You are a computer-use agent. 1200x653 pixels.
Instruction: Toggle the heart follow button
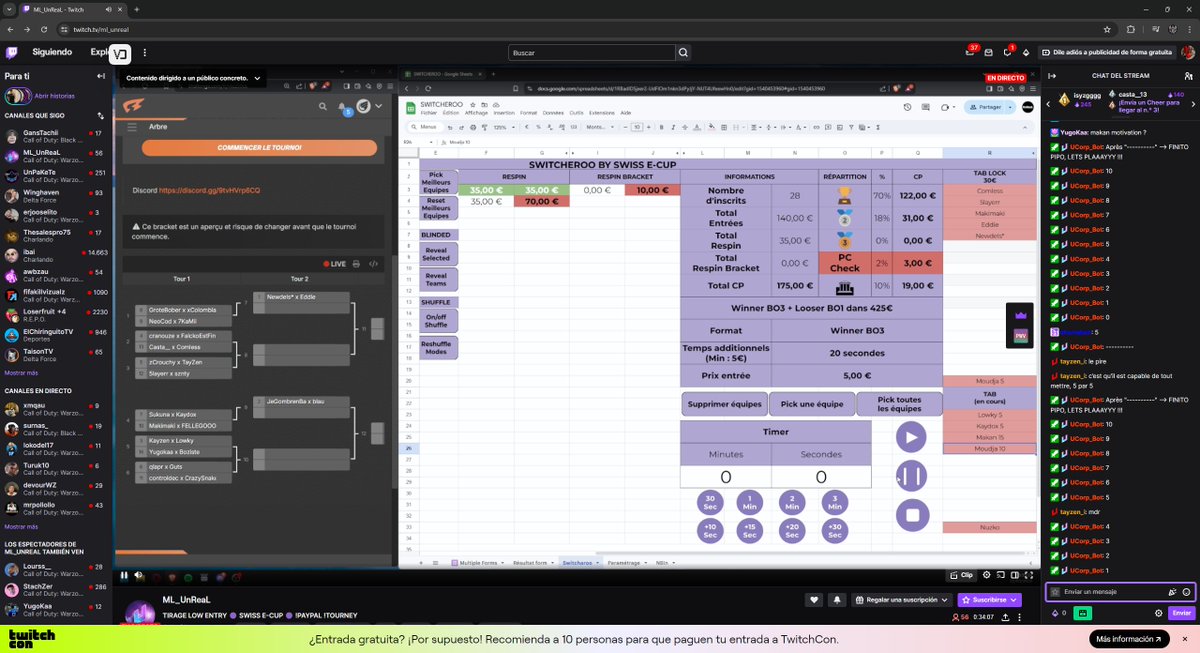click(814, 600)
